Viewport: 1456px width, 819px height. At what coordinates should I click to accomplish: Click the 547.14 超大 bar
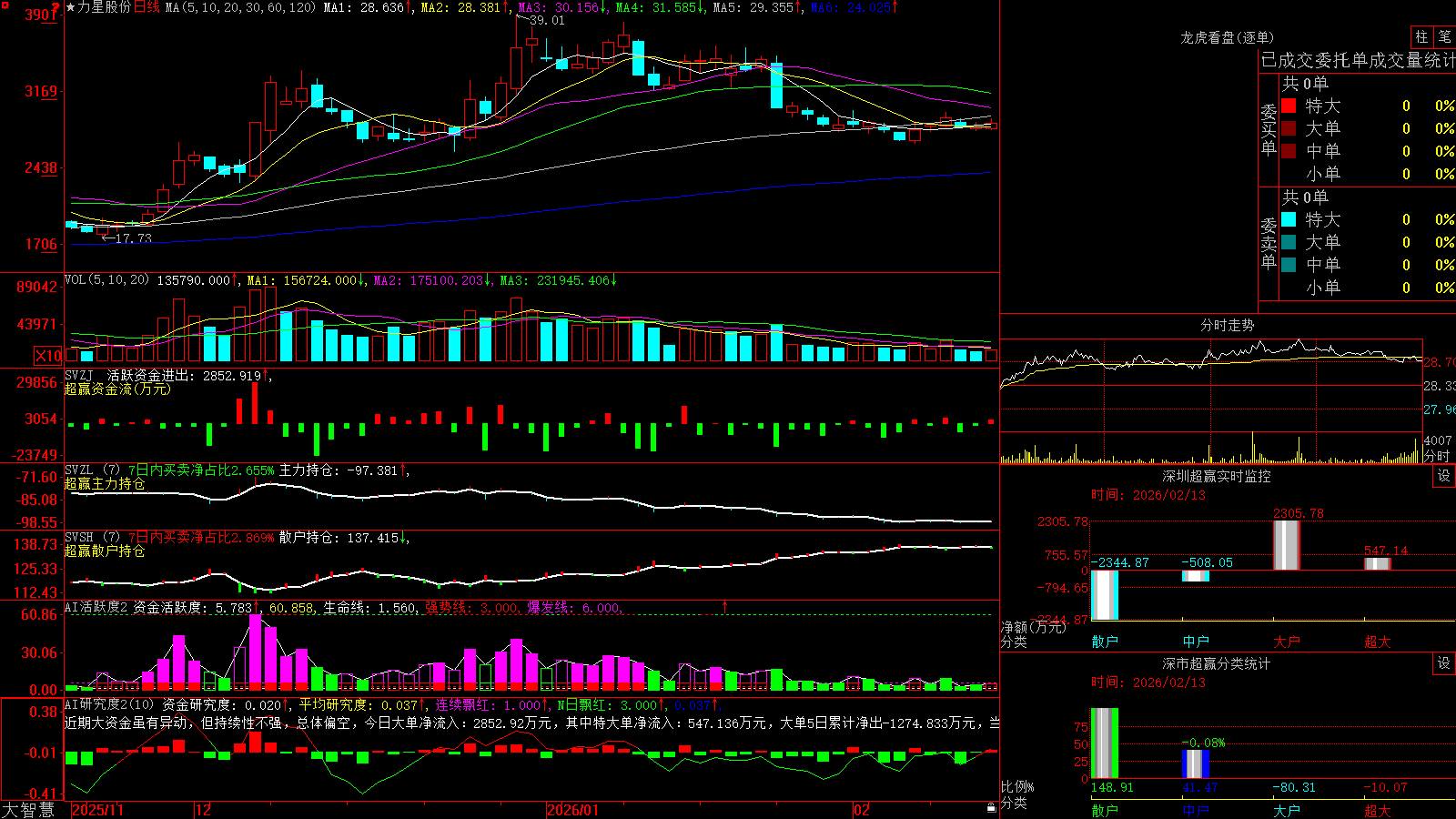pos(1378,564)
